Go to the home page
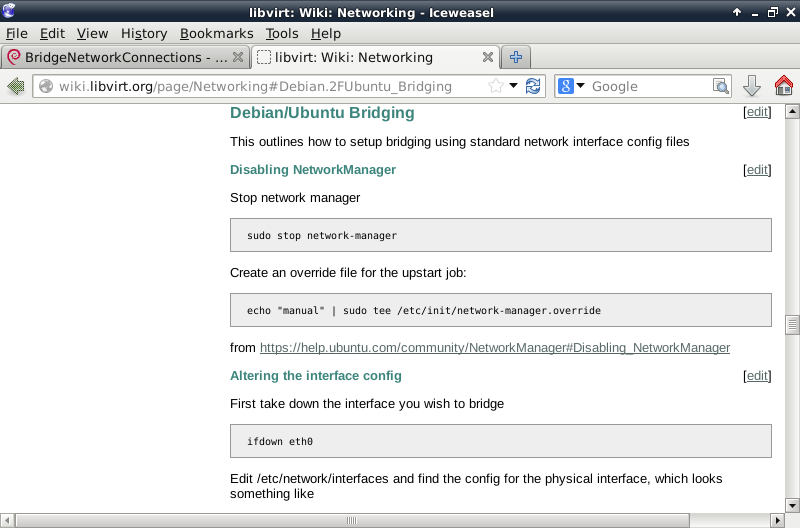The image size is (800, 528). point(783,86)
